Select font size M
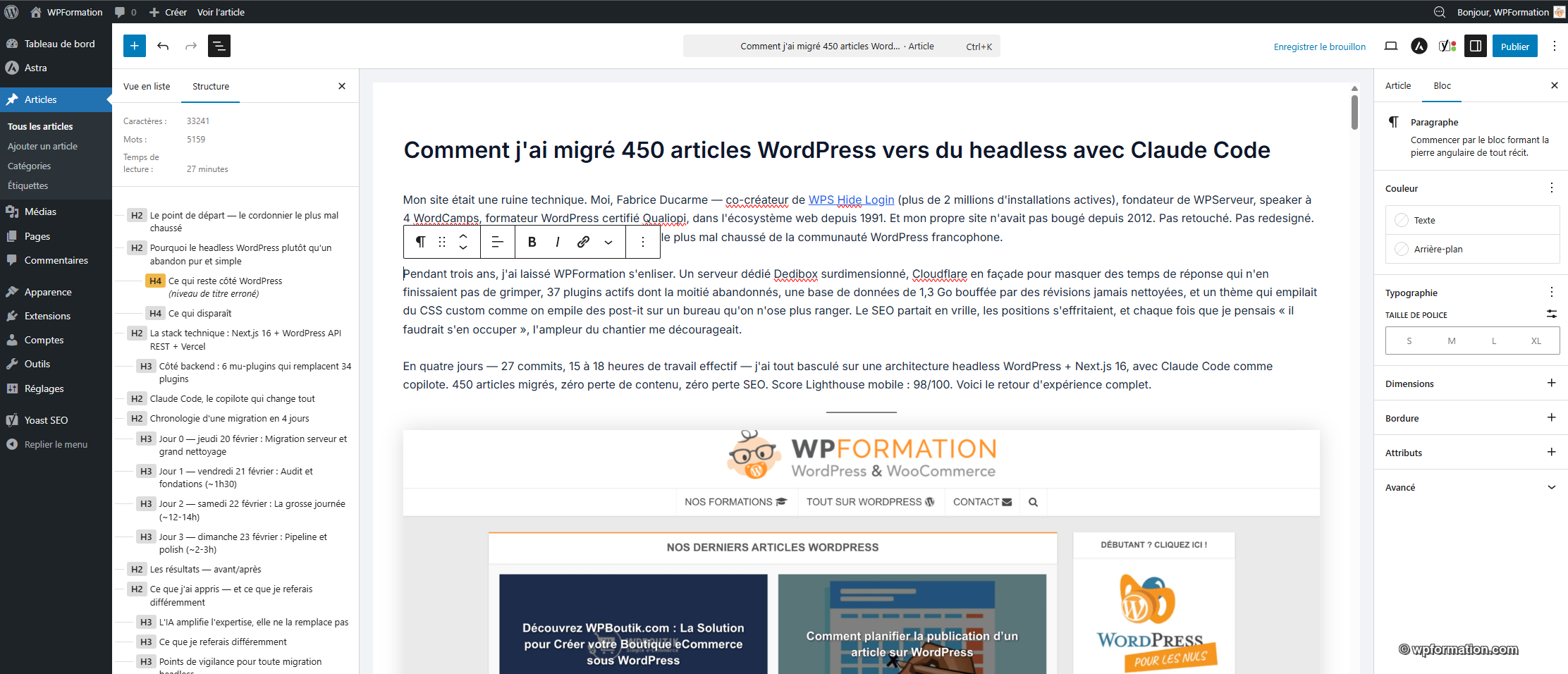Image resolution: width=1568 pixels, height=674 pixels. click(1452, 341)
